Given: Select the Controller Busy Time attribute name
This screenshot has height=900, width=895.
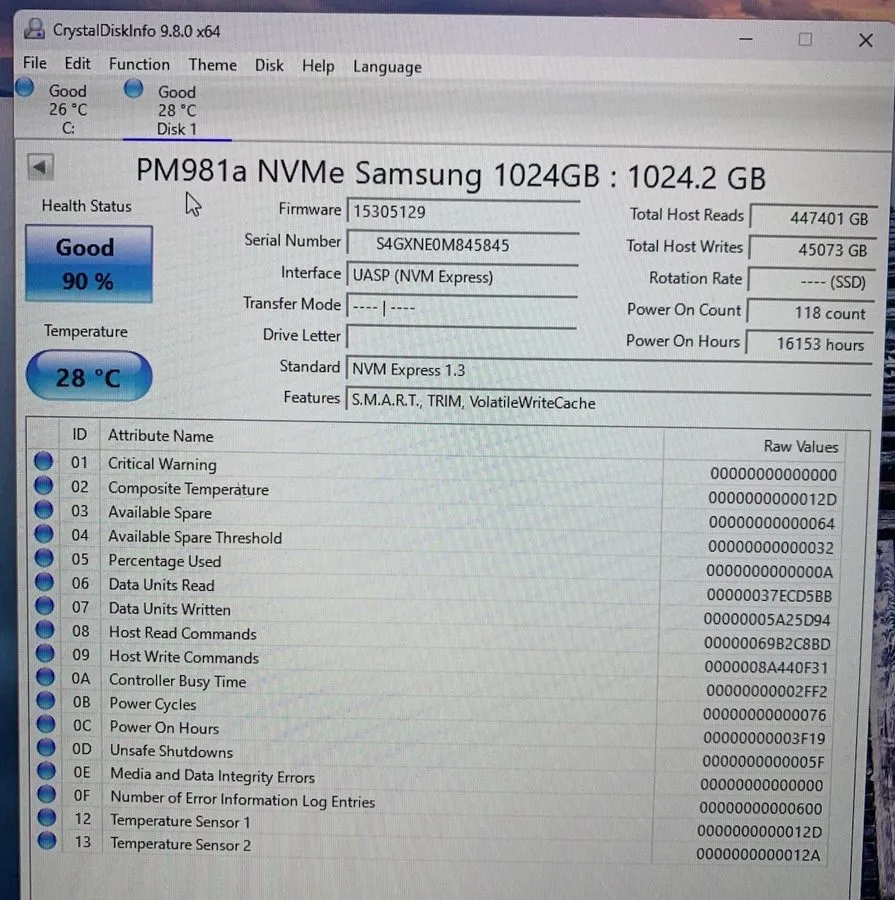Looking at the screenshot, I should 177,681.
